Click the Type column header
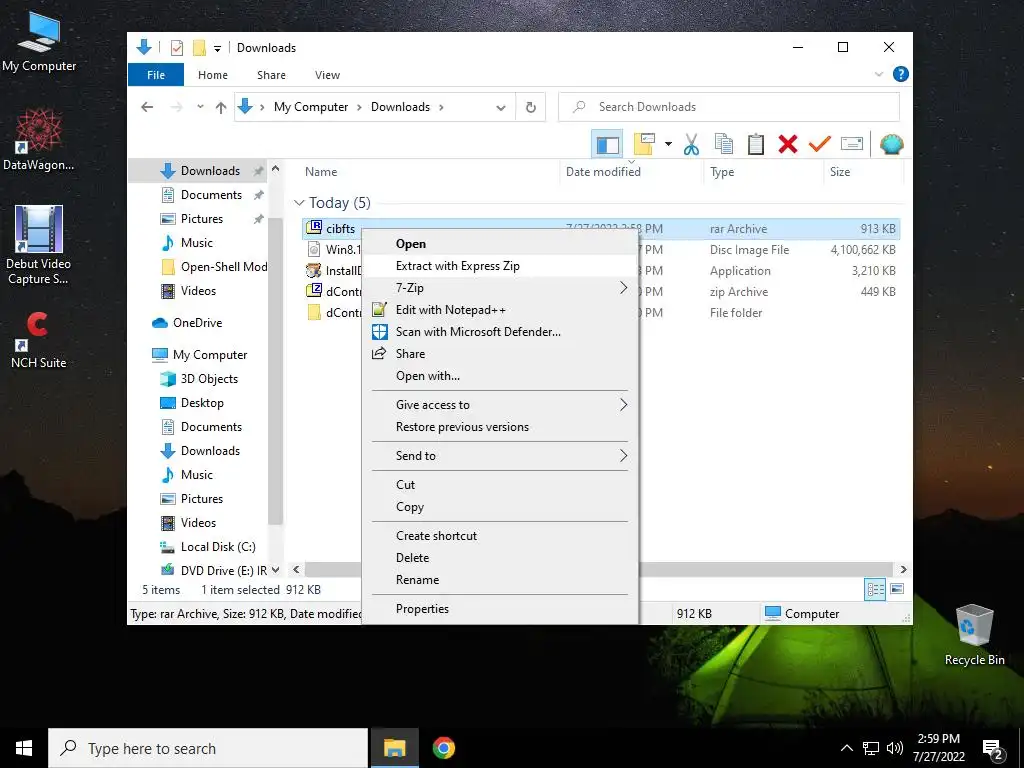This screenshot has height=768, width=1024. pos(763,172)
